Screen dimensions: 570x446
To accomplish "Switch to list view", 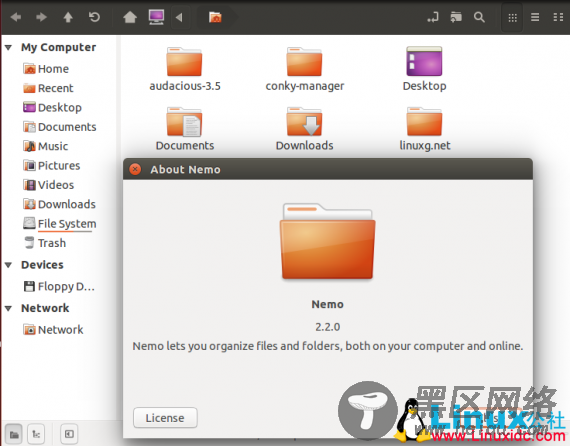I will (535, 17).
